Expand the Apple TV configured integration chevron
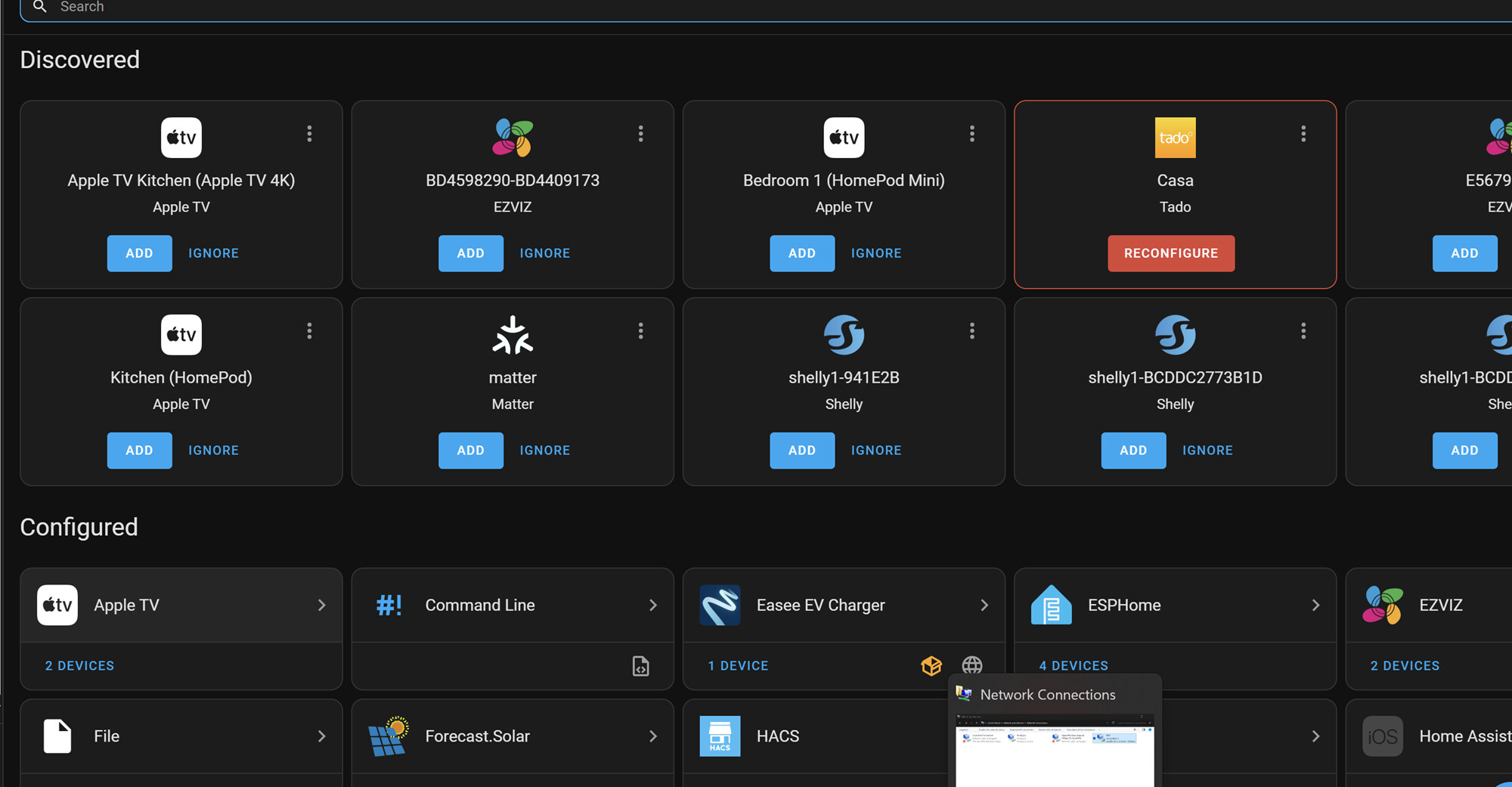The image size is (1512, 787). point(322,606)
